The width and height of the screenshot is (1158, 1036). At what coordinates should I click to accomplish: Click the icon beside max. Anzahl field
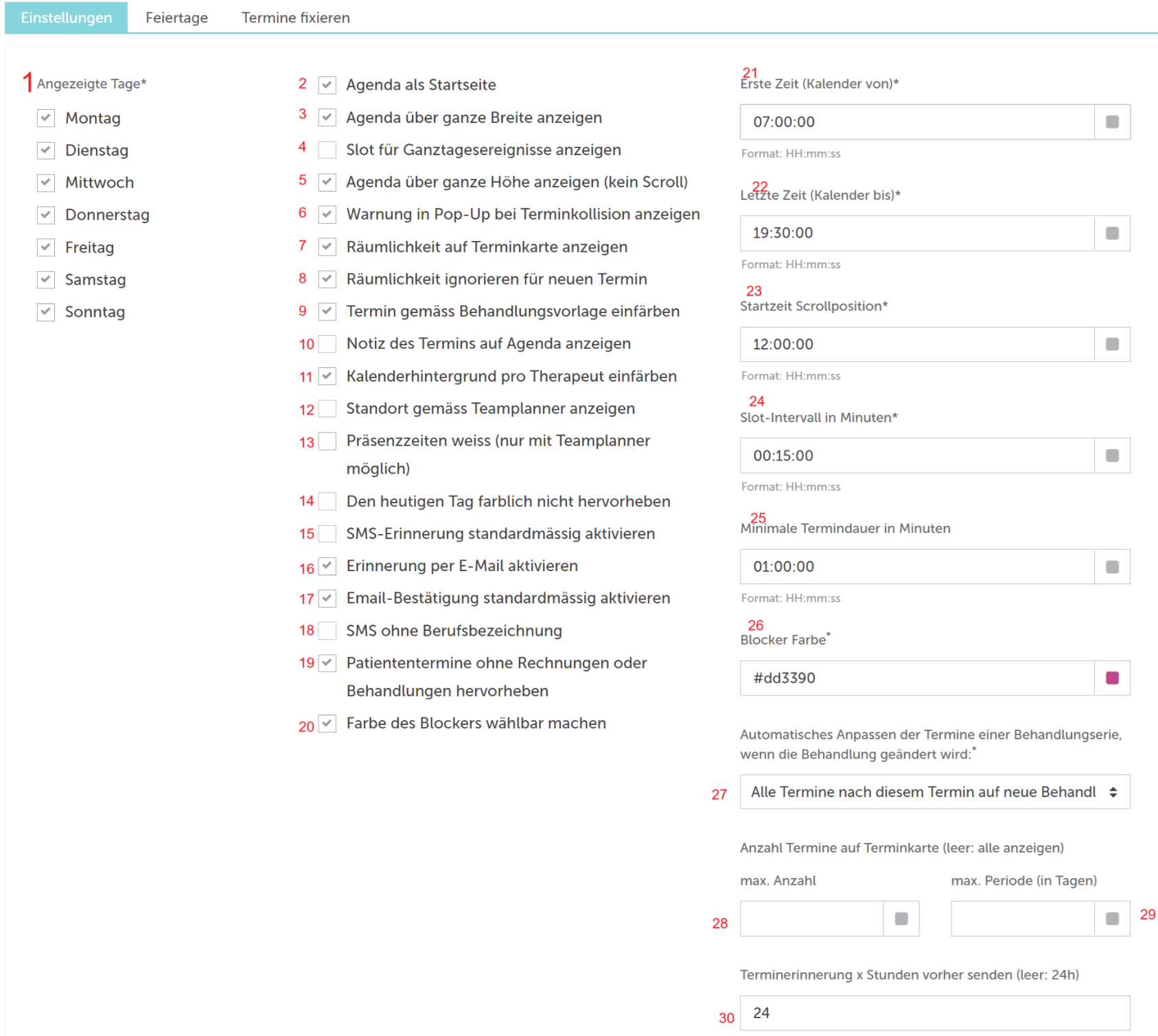click(x=901, y=919)
